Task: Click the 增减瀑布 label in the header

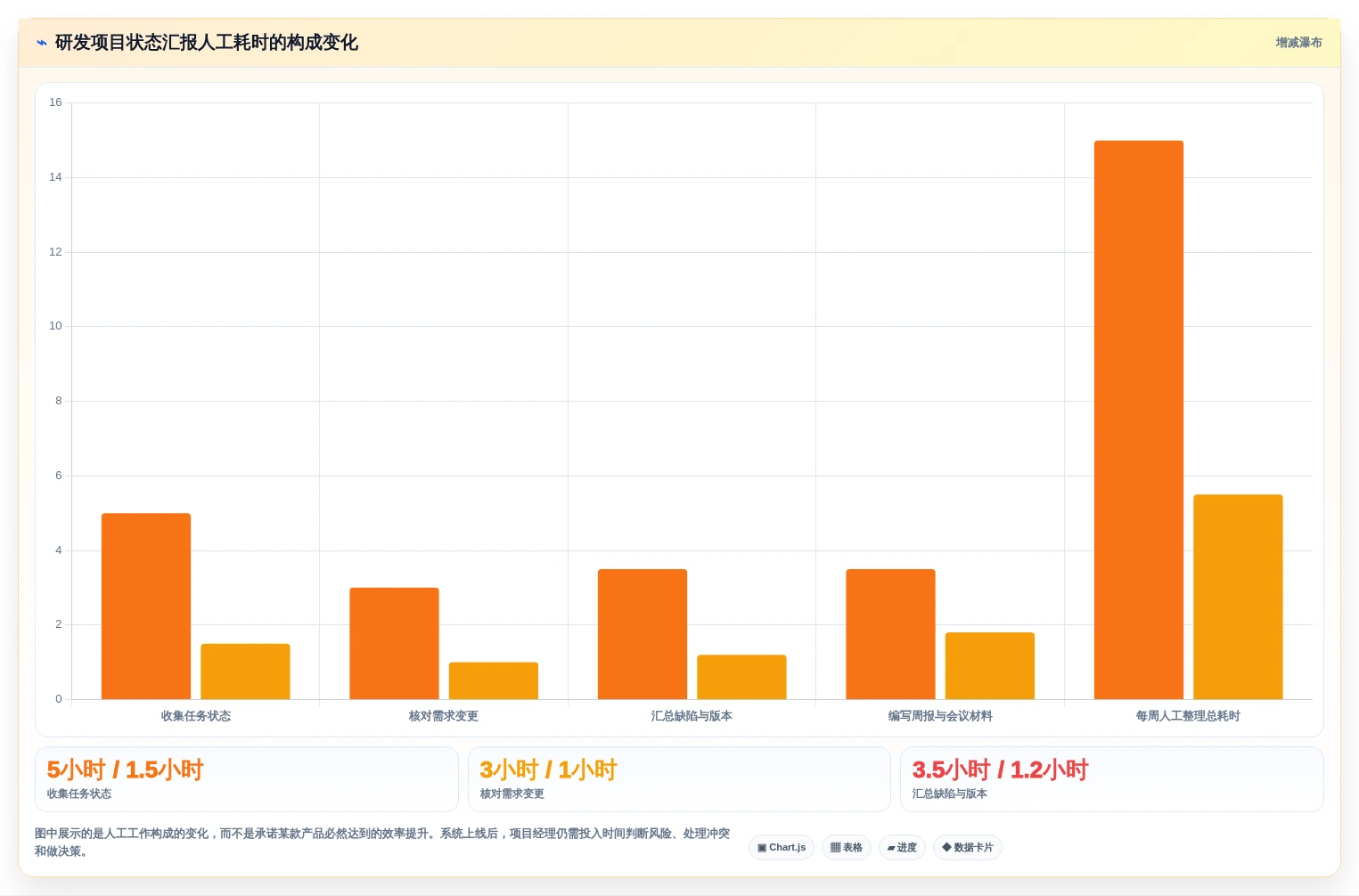Action: 1298,43
